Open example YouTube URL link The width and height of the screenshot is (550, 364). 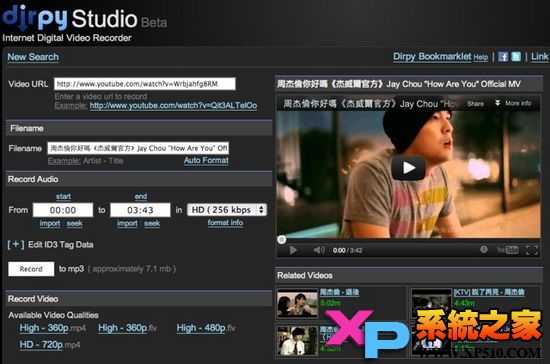point(173,106)
